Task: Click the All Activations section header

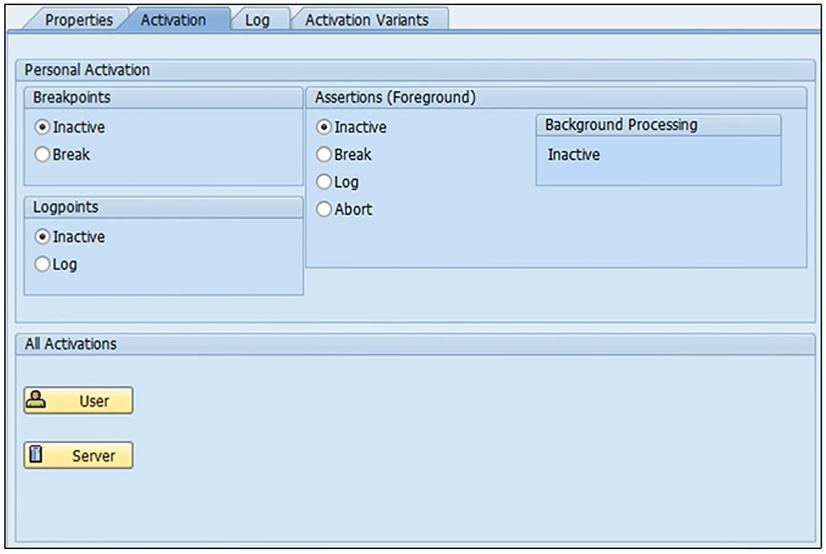Action: point(70,344)
